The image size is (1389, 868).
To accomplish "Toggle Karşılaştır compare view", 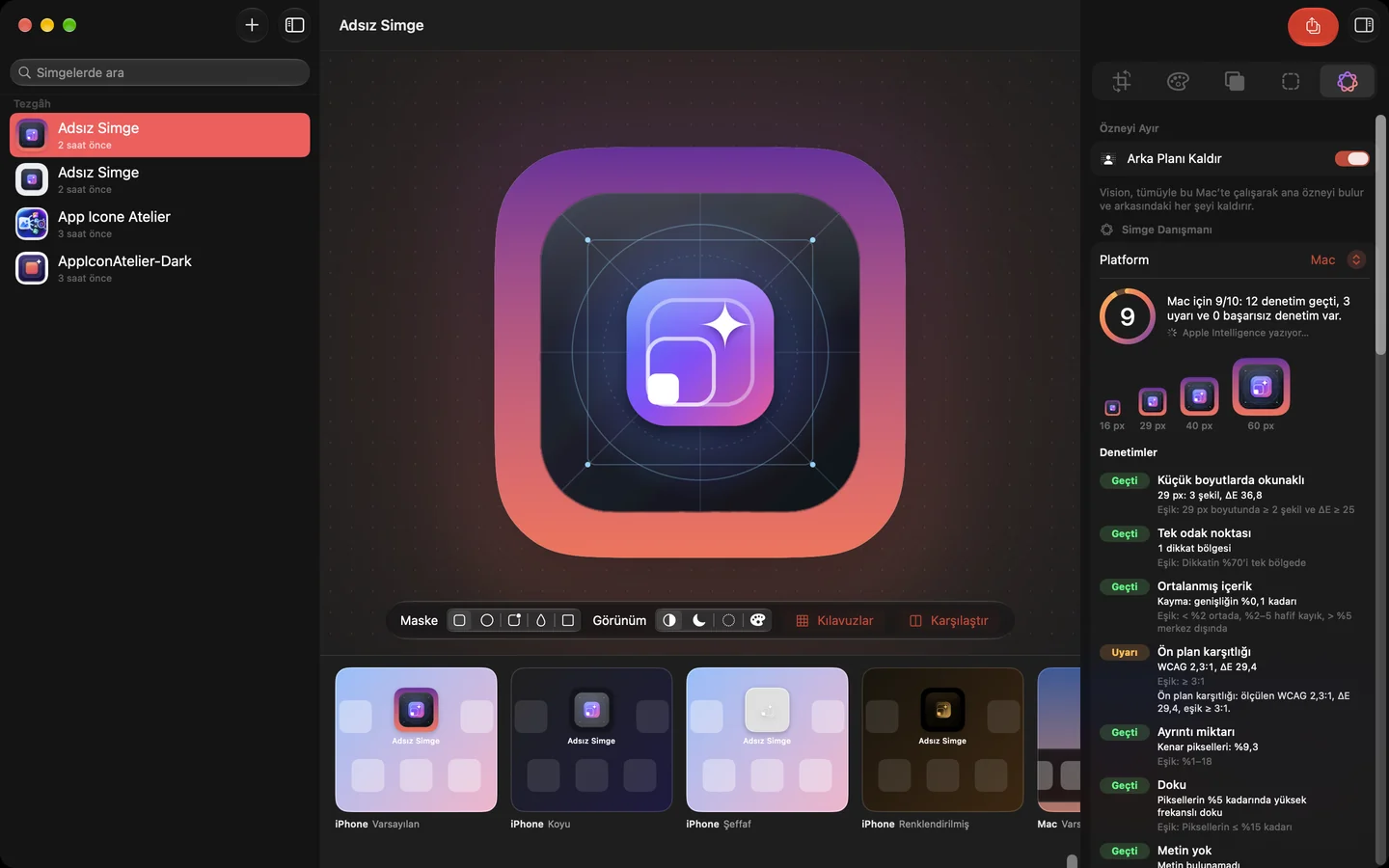I will pyautogui.click(x=949, y=620).
